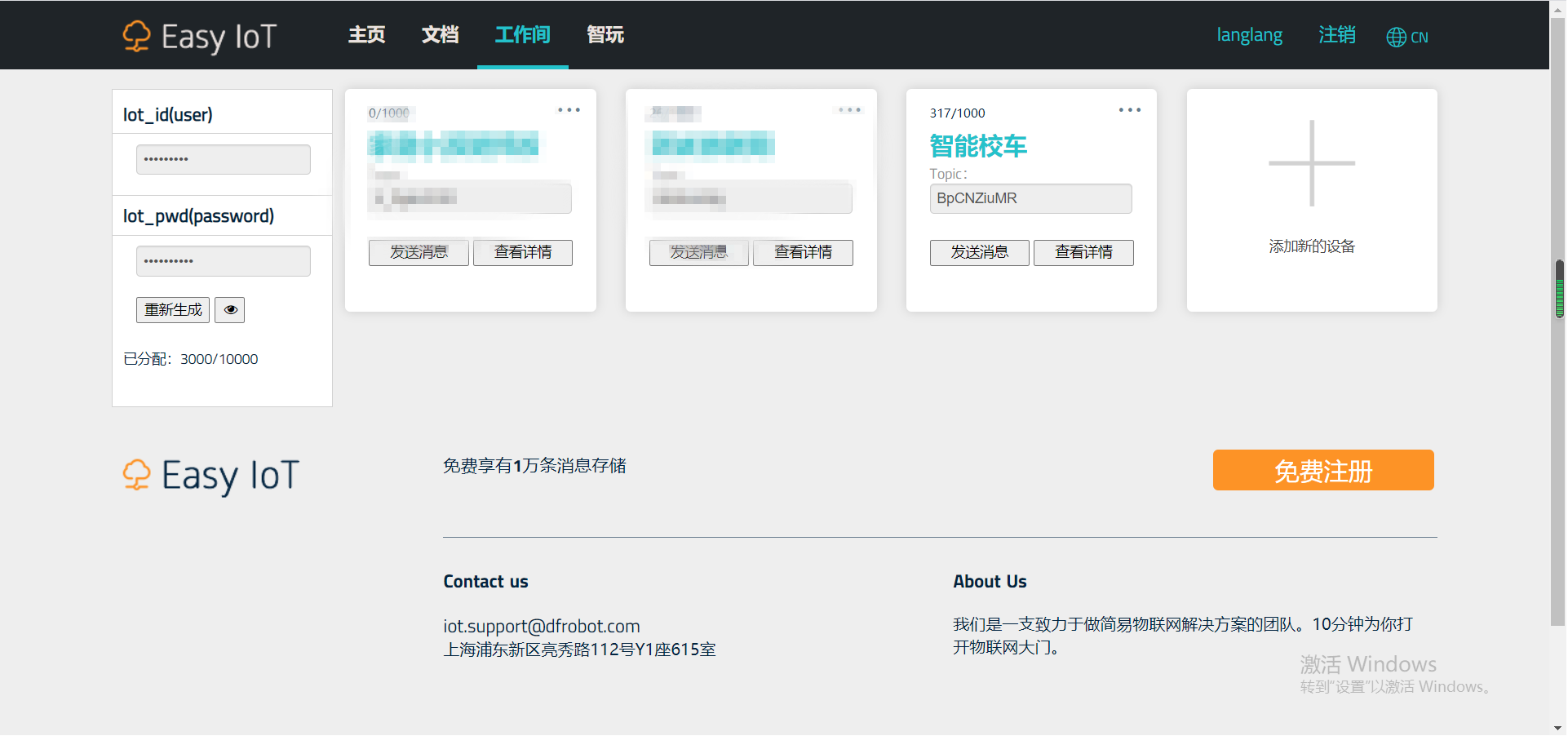Click 查看详情 on the 0/1000 device card
1568x736 pixels.
click(523, 252)
